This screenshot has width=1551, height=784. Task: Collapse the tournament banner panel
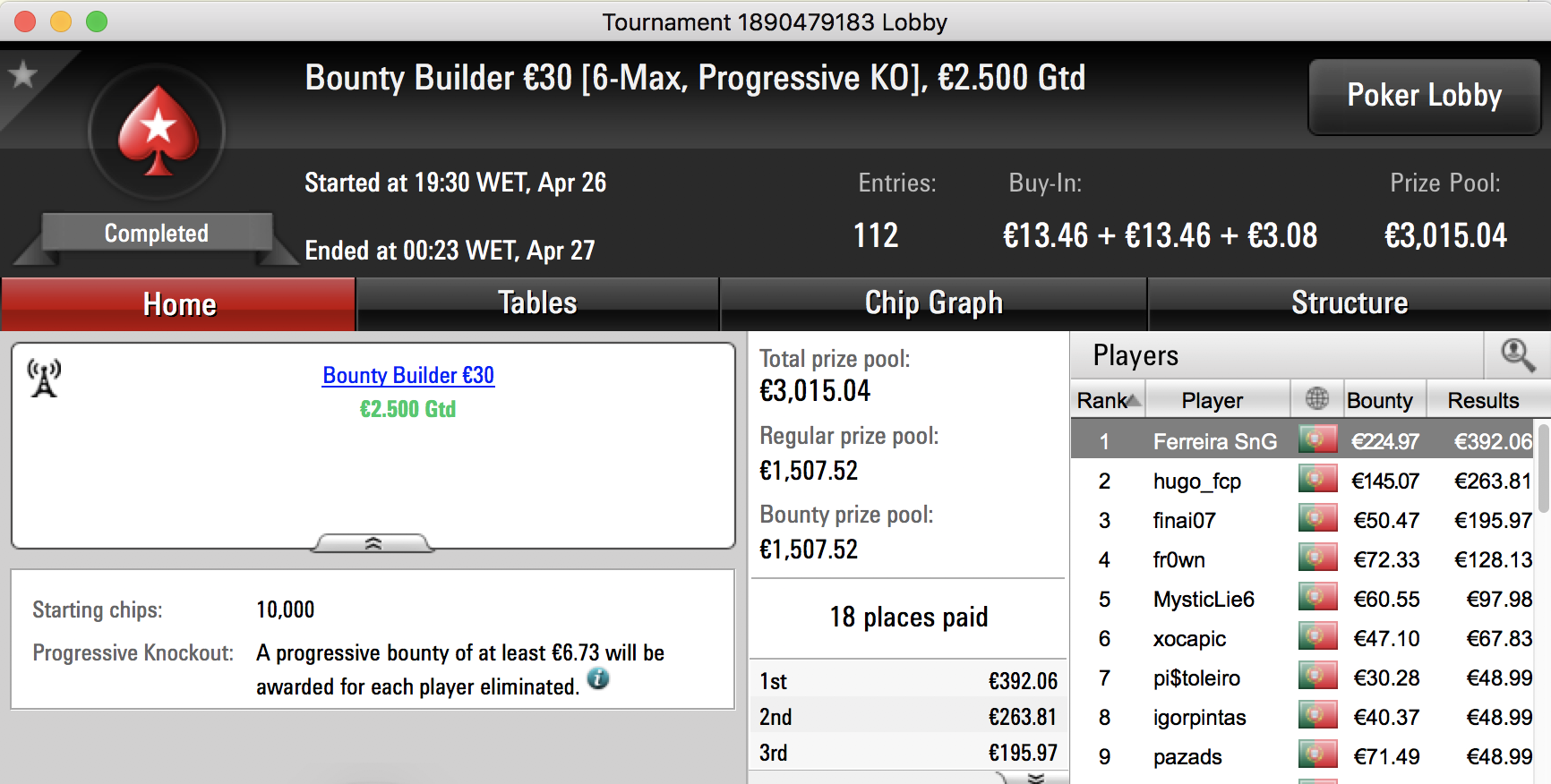tap(373, 543)
